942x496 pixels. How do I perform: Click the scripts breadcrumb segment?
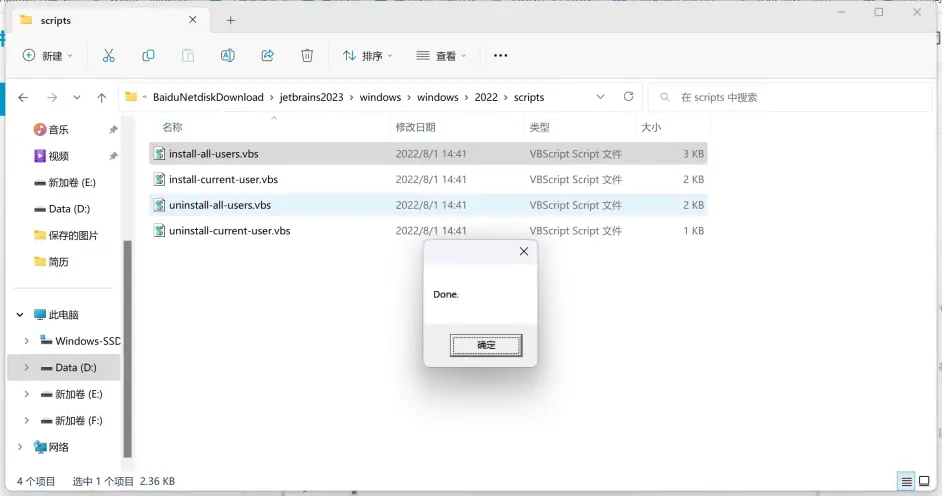tap(529, 97)
